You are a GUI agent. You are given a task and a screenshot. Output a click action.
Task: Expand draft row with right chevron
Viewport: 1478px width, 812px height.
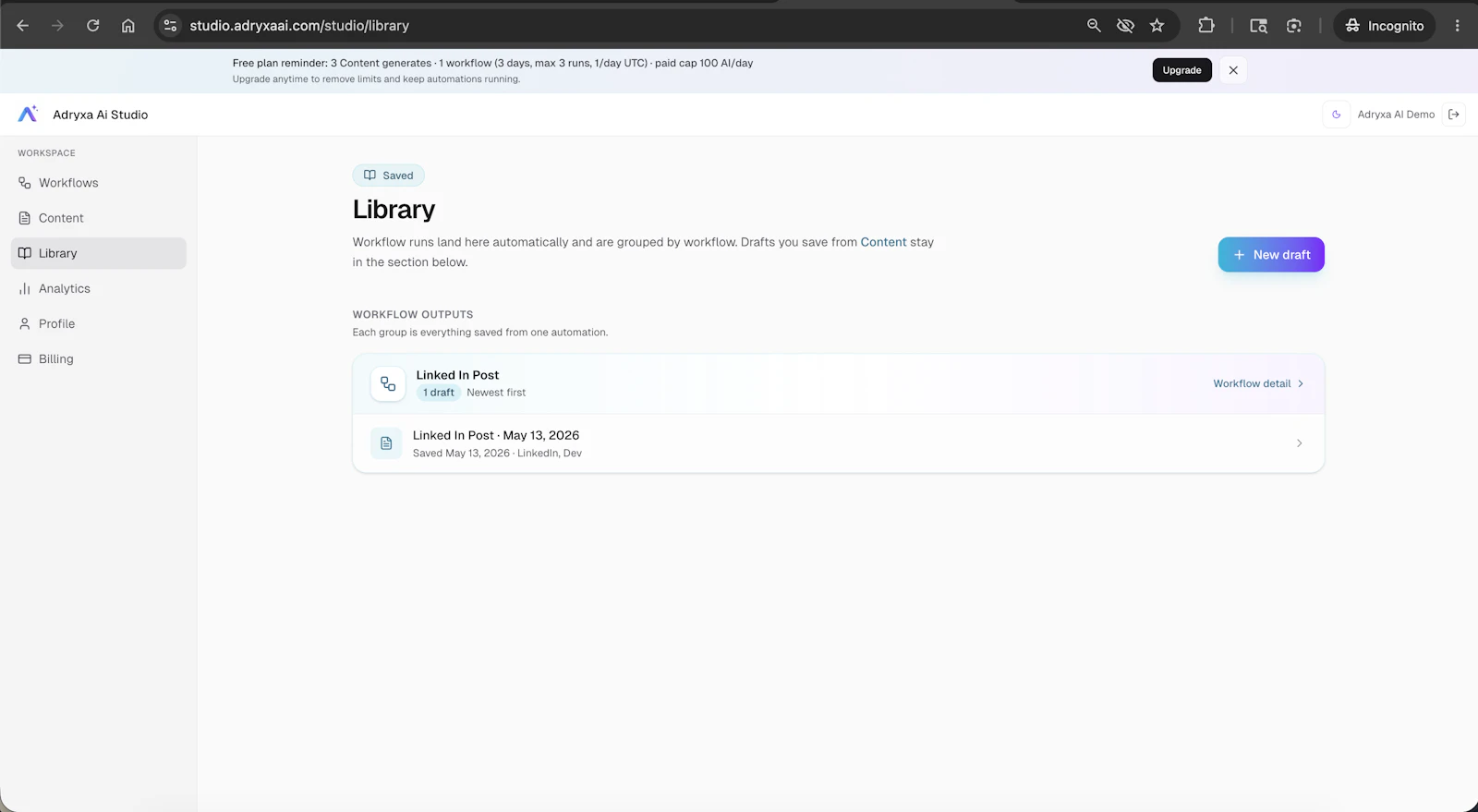click(x=1299, y=443)
